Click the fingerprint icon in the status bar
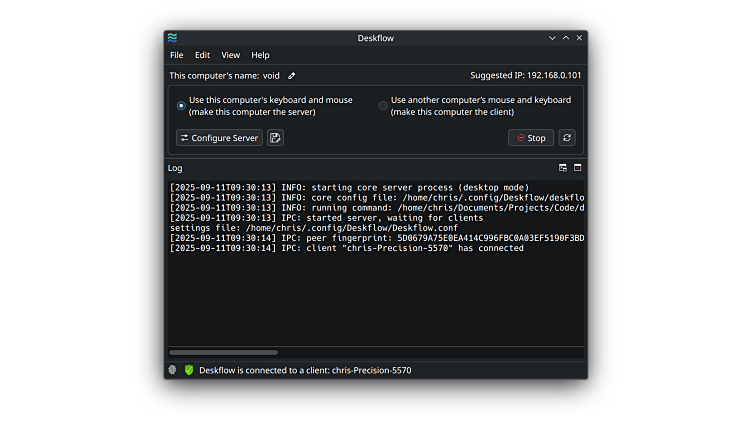 [x=173, y=370]
